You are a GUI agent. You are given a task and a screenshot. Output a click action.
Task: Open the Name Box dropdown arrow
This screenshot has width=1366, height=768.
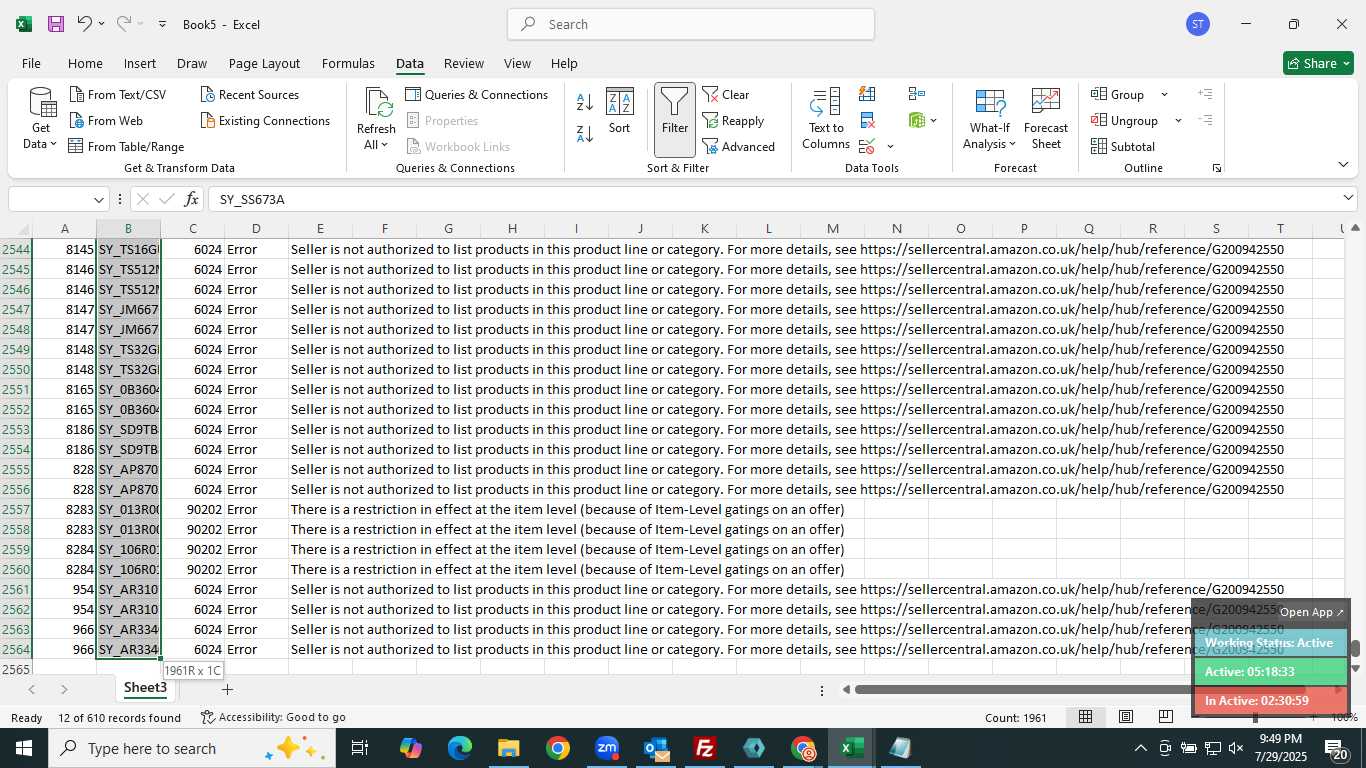point(99,199)
